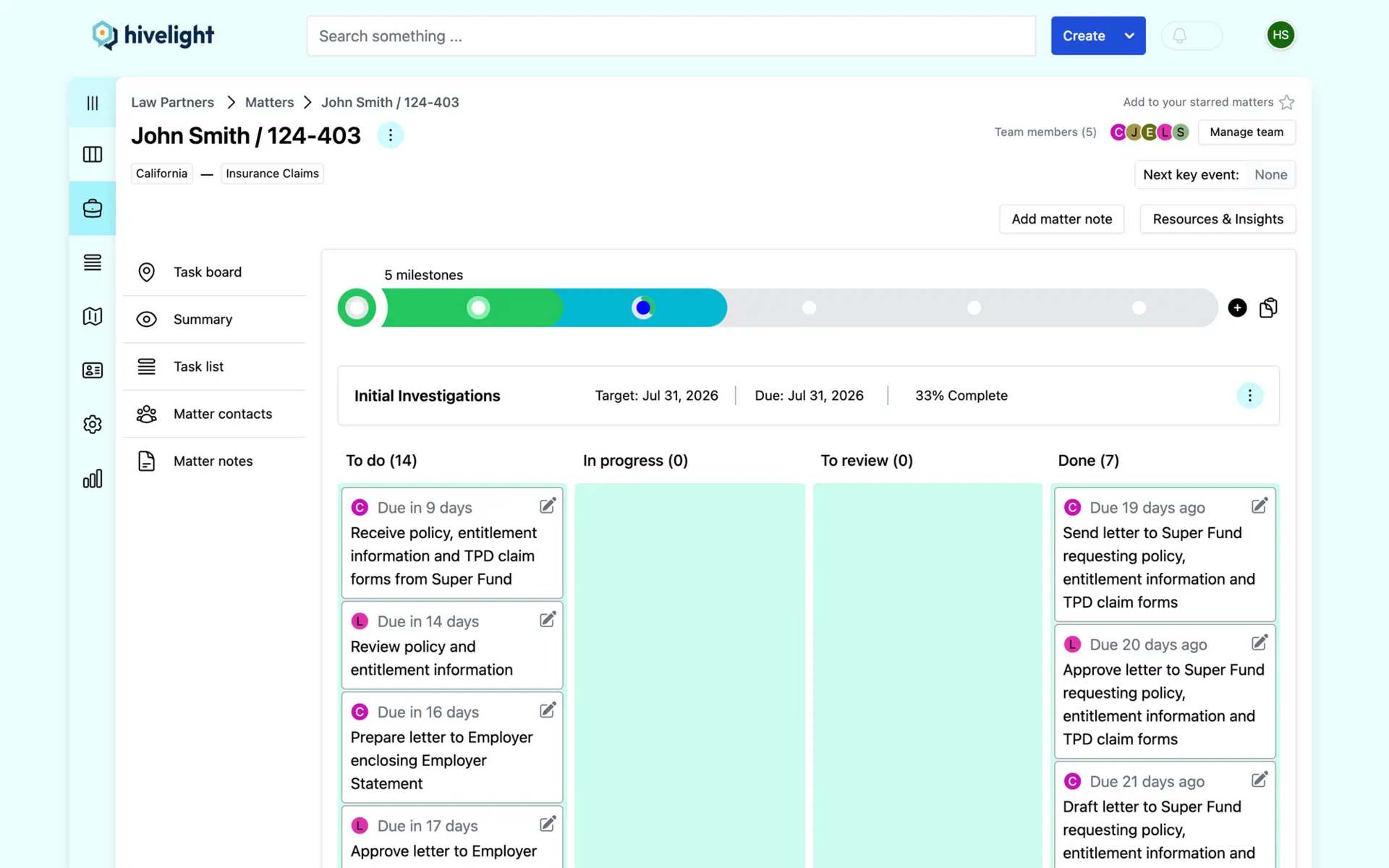
Task: Open the briefcase Matters sidebar icon
Action: pos(93,208)
